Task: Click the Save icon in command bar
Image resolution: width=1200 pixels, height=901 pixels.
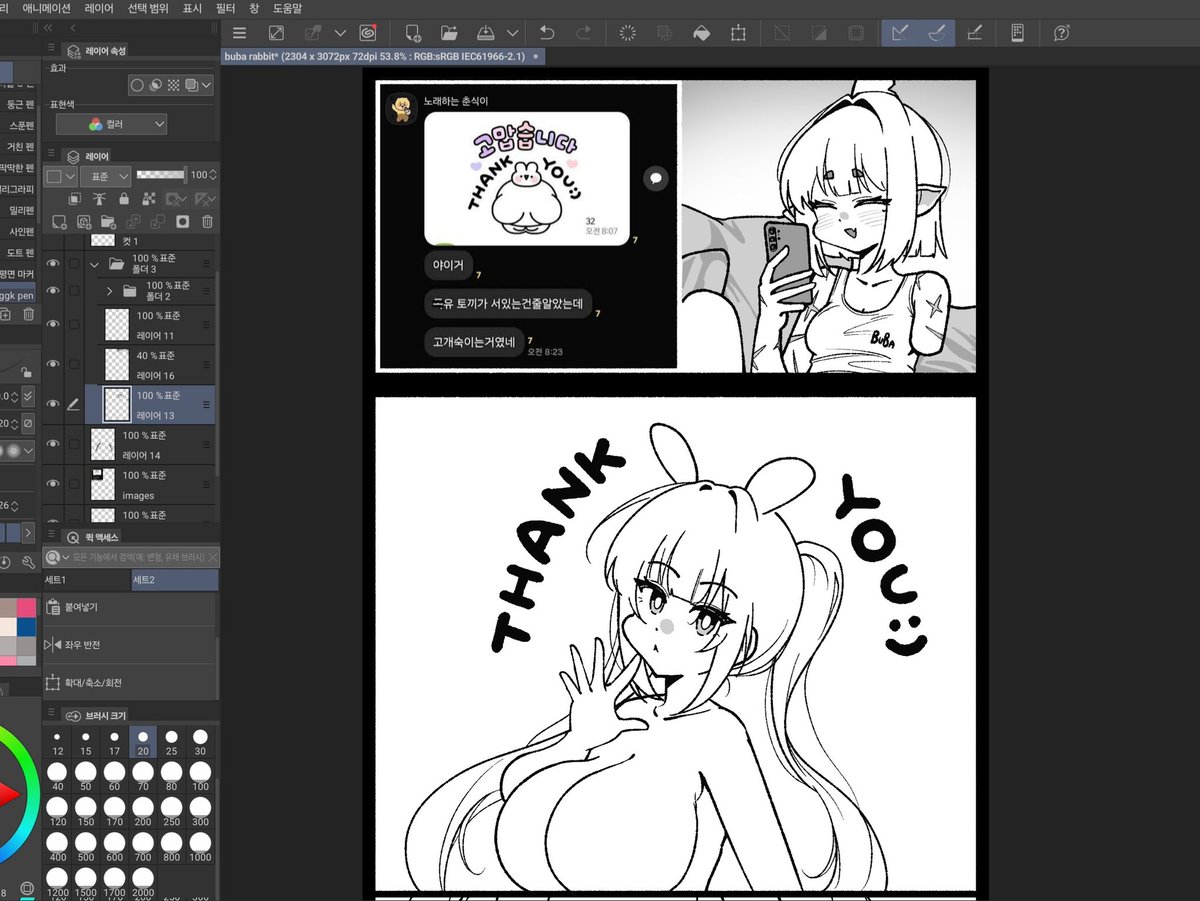Action: [485, 33]
